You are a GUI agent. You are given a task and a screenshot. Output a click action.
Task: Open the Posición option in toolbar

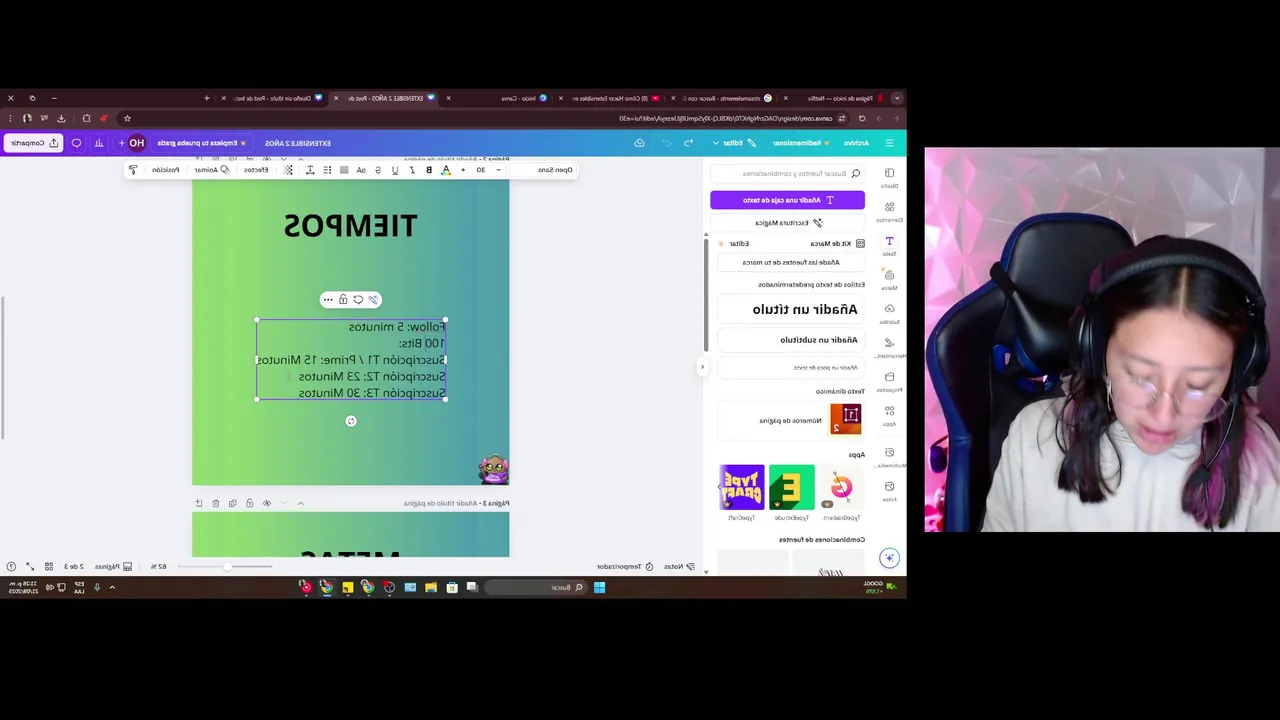(x=165, y=170)
